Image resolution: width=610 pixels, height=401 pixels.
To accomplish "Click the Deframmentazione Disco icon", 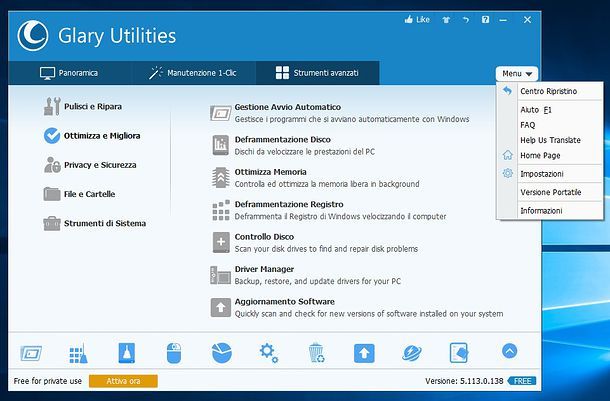I will tap(221, 145).
